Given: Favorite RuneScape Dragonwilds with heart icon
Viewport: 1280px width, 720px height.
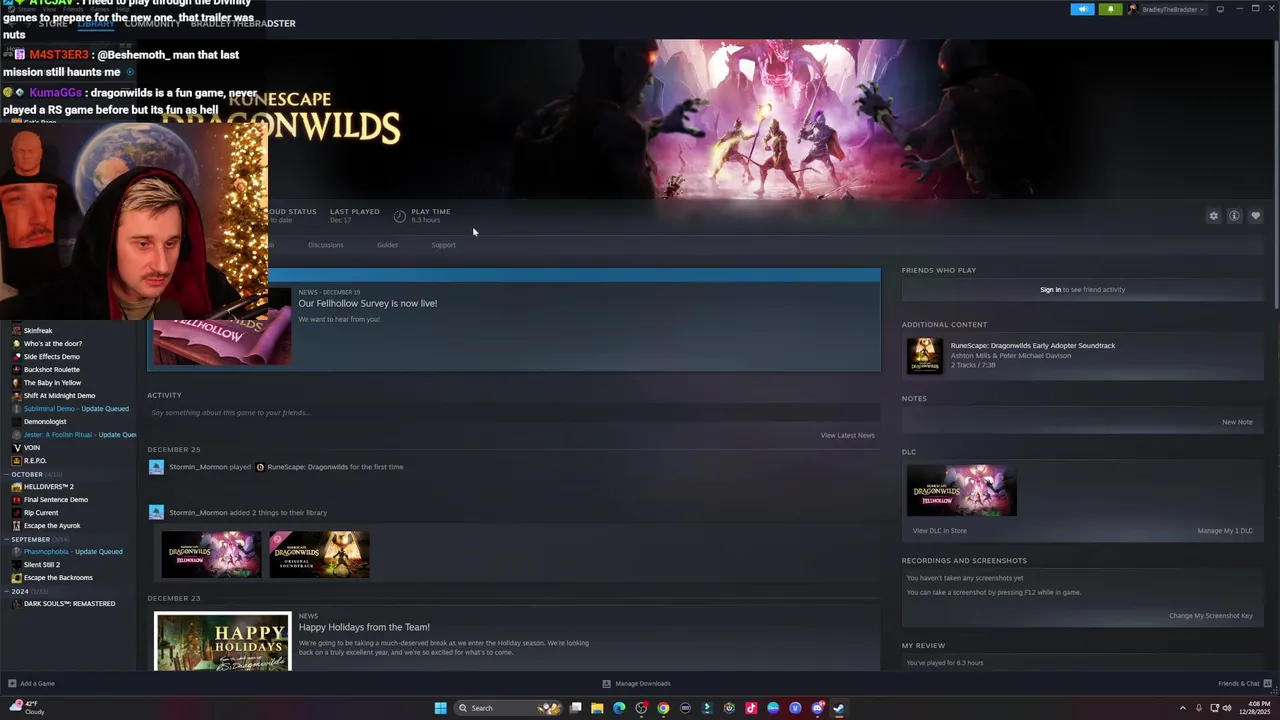Looking at the screenshot, I should [x=1256, y=216].
